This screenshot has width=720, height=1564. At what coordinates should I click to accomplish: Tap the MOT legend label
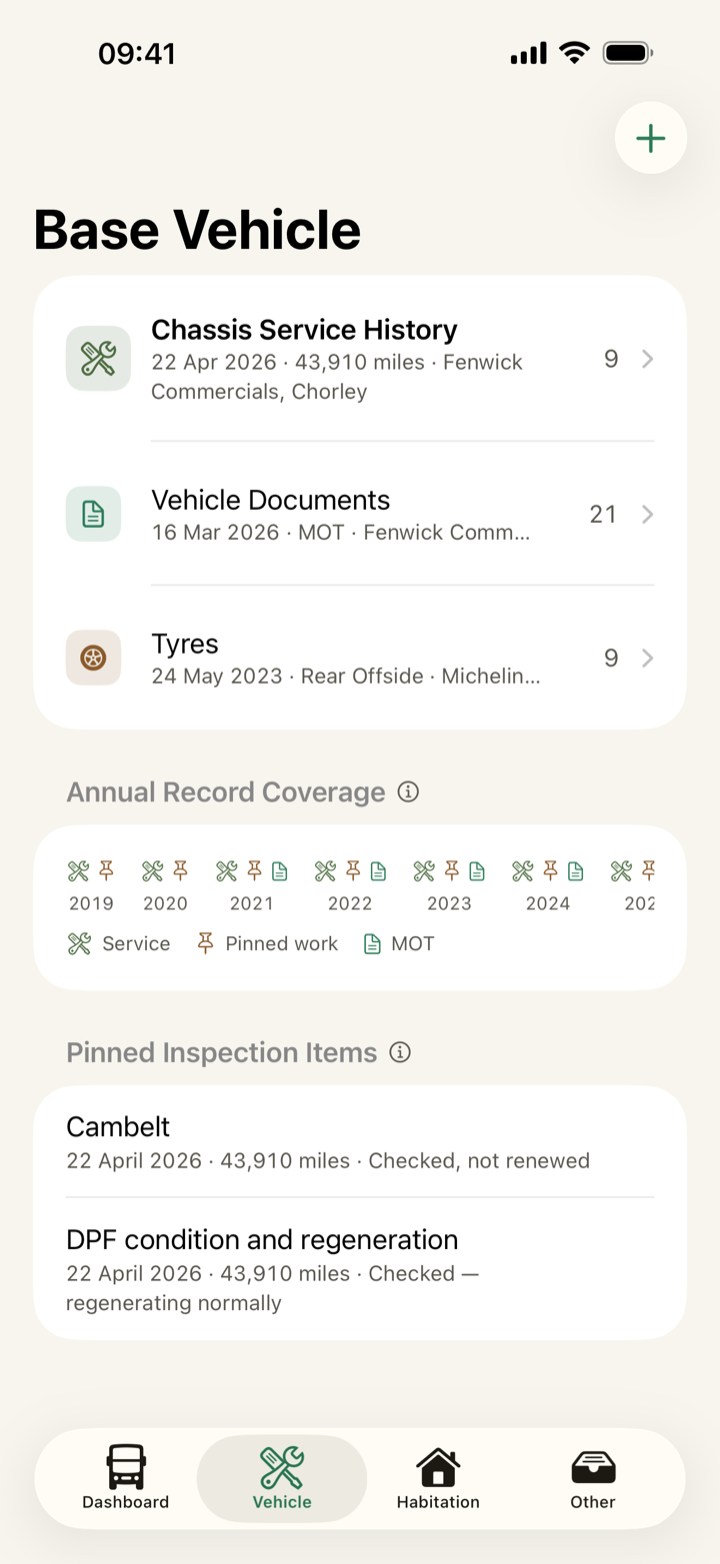(413, 943)
